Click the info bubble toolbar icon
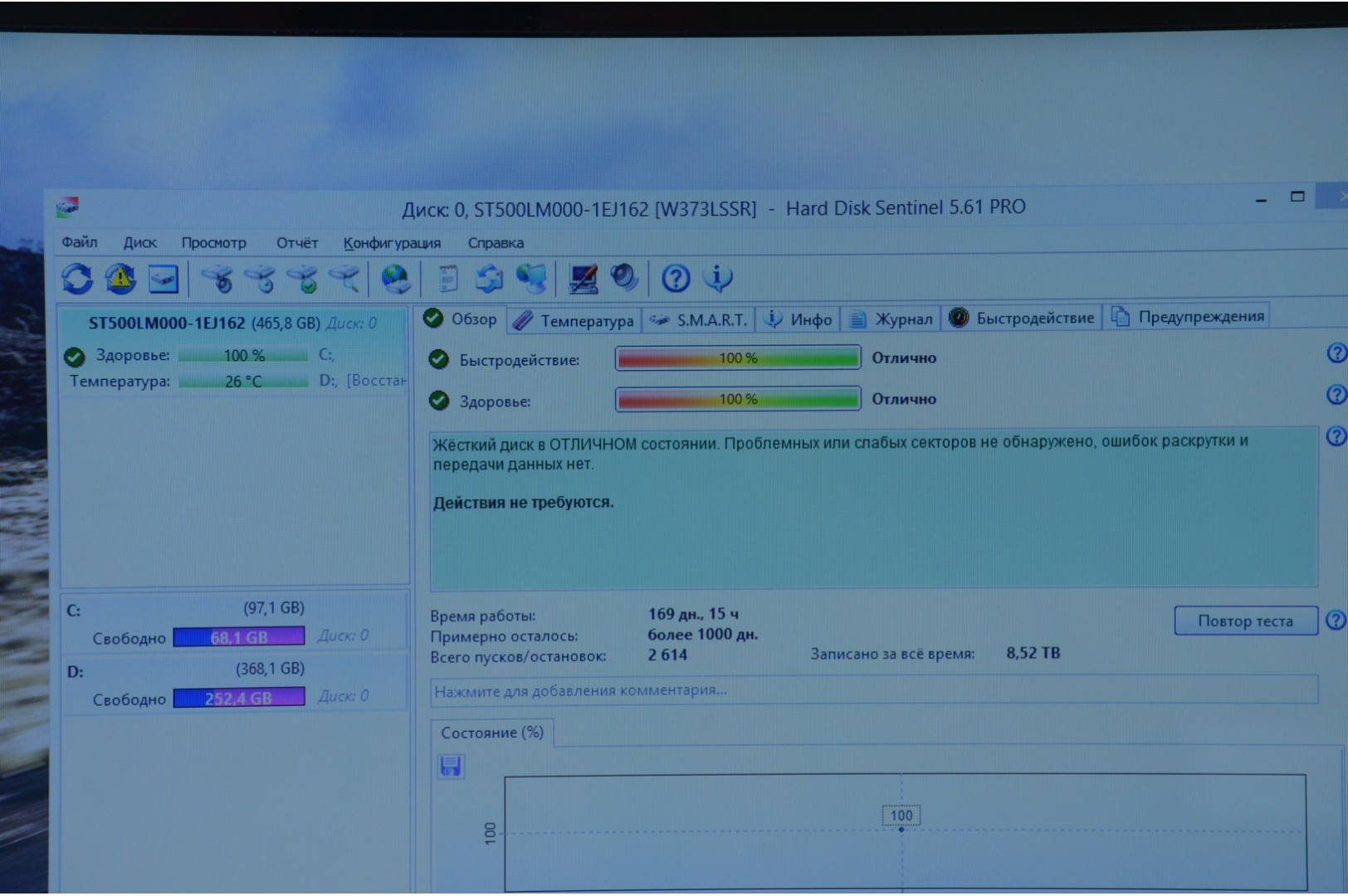 (717, 278)
